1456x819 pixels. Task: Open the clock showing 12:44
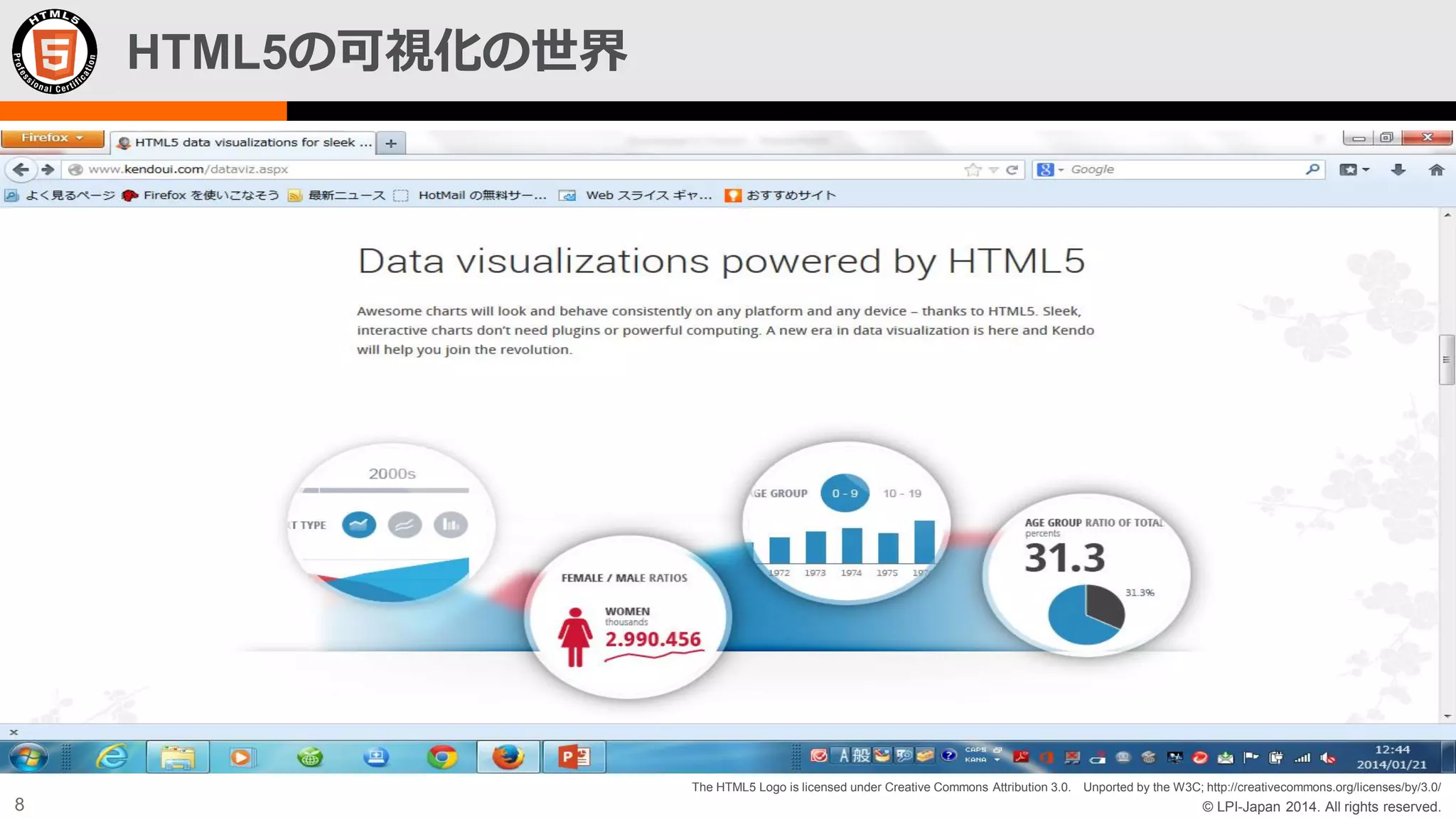pyautogui.click(x=1391, y=757)
